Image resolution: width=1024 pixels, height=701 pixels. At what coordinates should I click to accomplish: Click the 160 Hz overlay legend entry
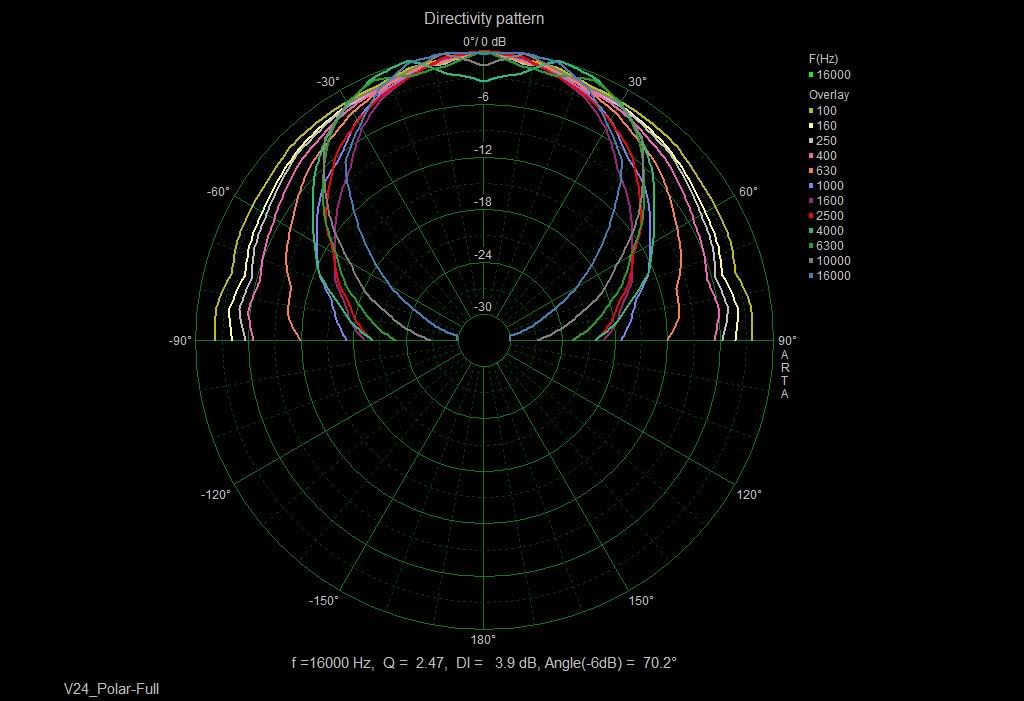[826, 126]
